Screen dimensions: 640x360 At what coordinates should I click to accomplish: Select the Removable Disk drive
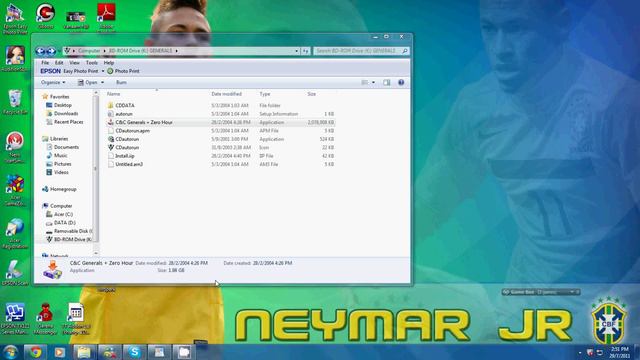[73, 231]
